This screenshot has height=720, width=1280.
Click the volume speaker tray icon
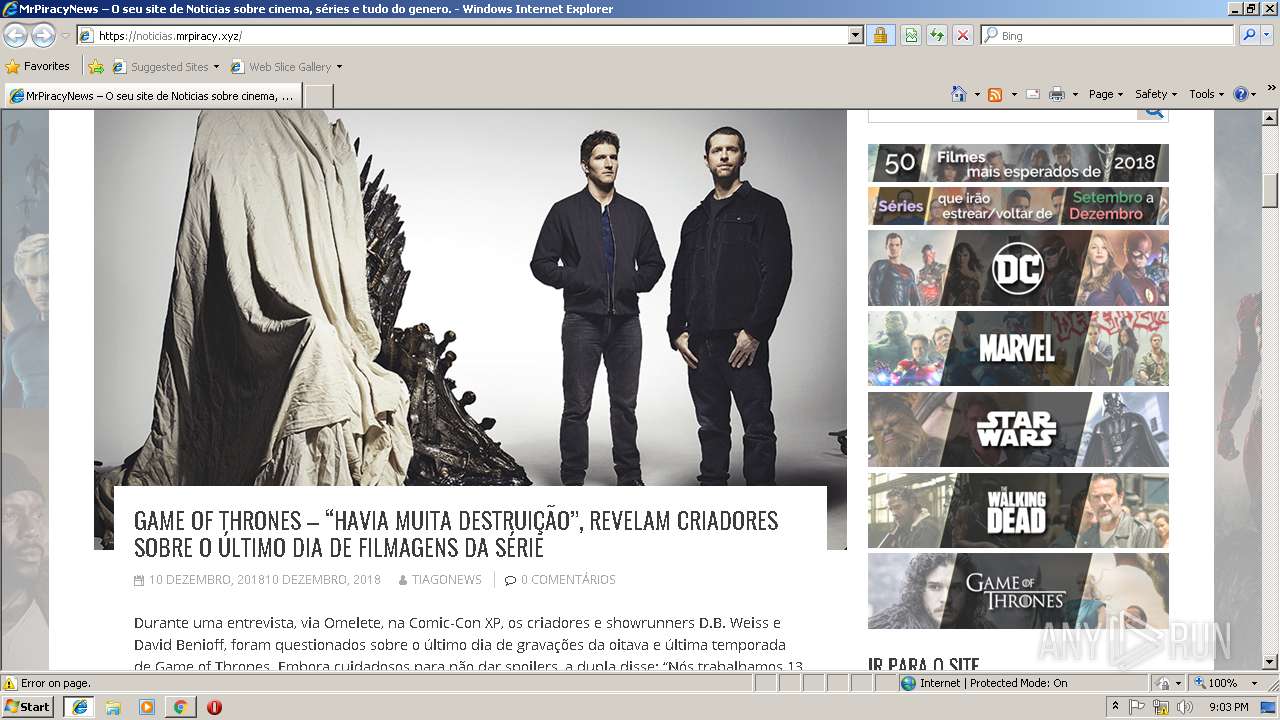[1185, 707]
